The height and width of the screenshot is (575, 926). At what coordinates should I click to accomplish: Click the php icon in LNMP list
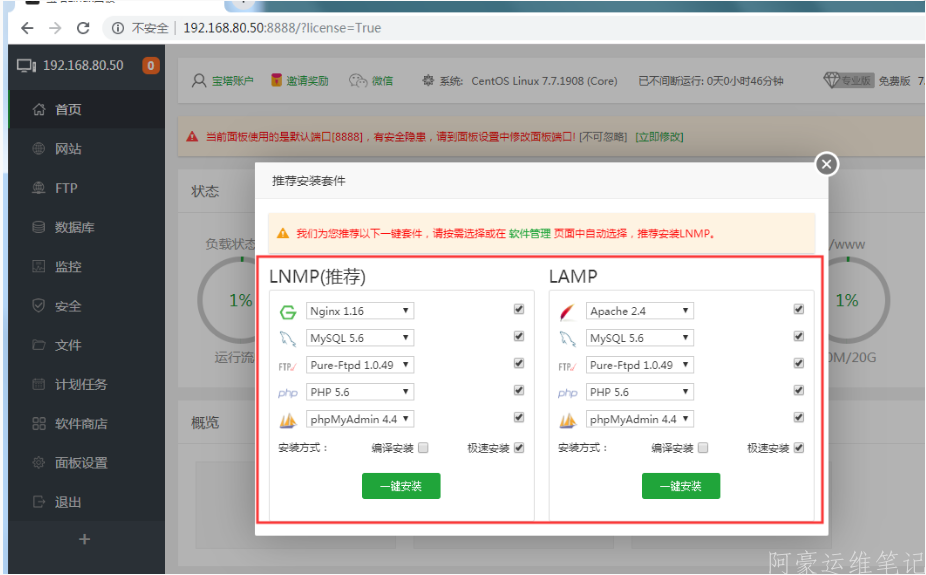[288, 393]
